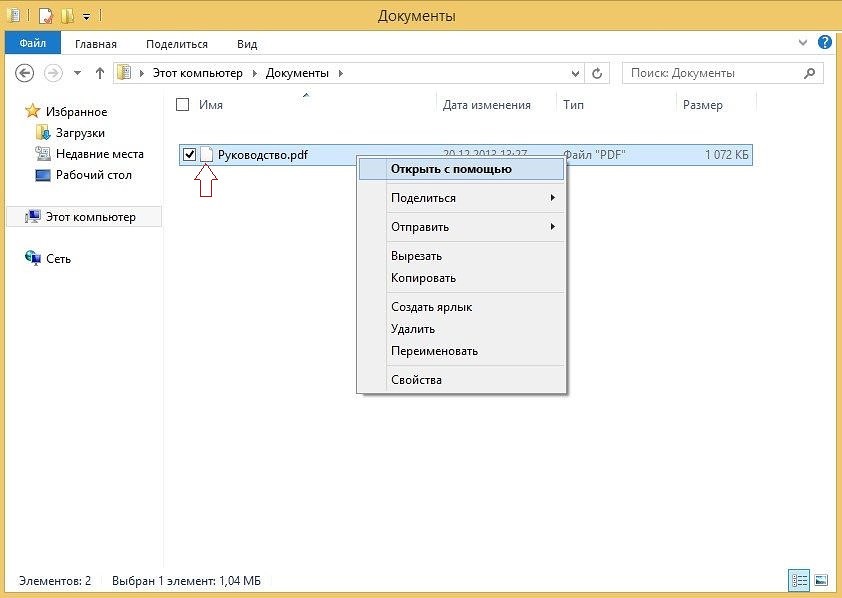842x598 pixels.
Task: Expand the Этот компьютер breadcrumb arrow
Action: [x=255, y=73]
